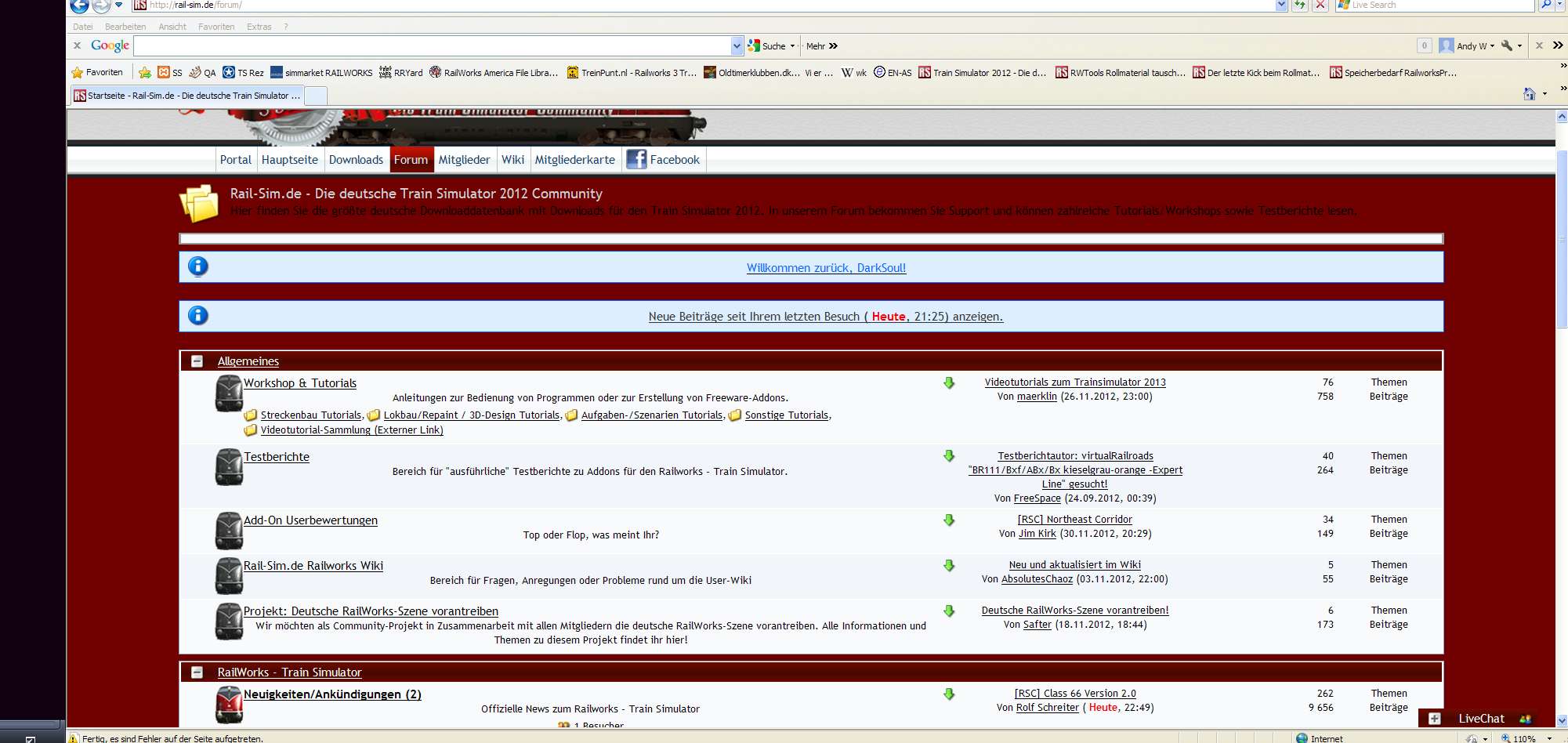Open [RSC] Class 66 Version 2.0 thread
Viewport: 1568px width, 743px height.
point(1075,694)
